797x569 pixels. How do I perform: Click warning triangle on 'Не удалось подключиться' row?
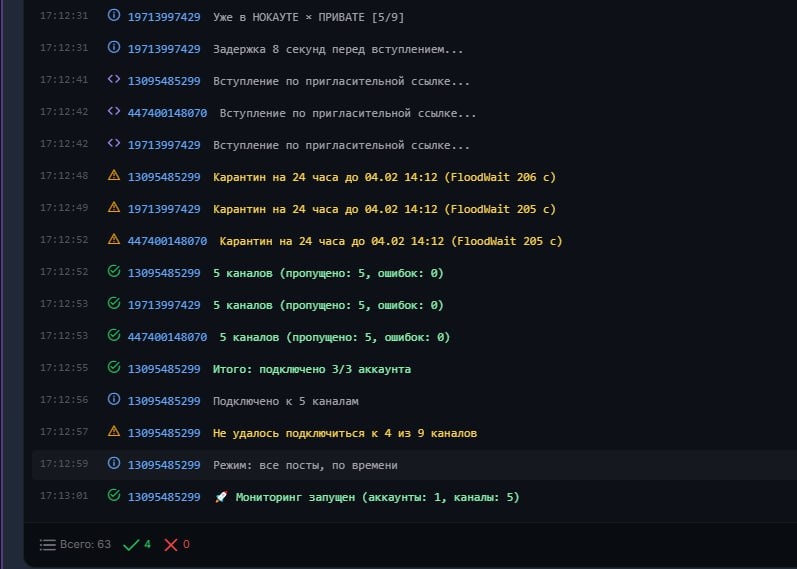[114, 431]
